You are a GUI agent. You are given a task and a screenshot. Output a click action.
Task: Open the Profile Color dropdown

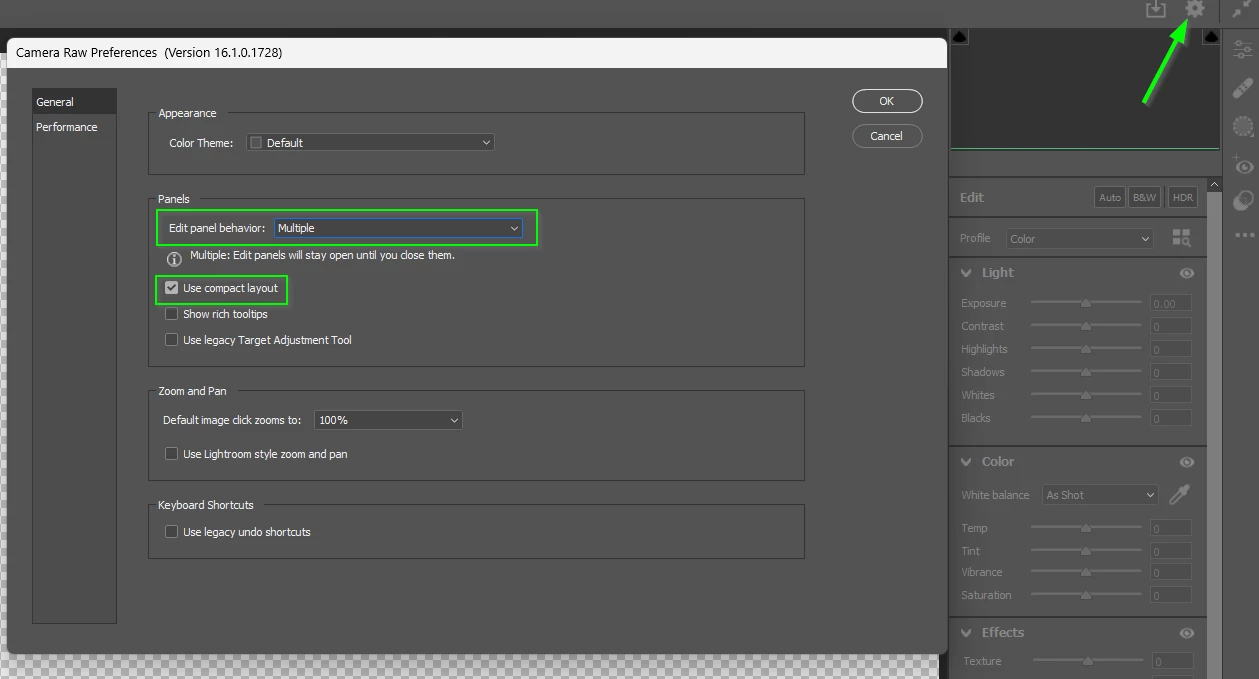[1081, 239]
